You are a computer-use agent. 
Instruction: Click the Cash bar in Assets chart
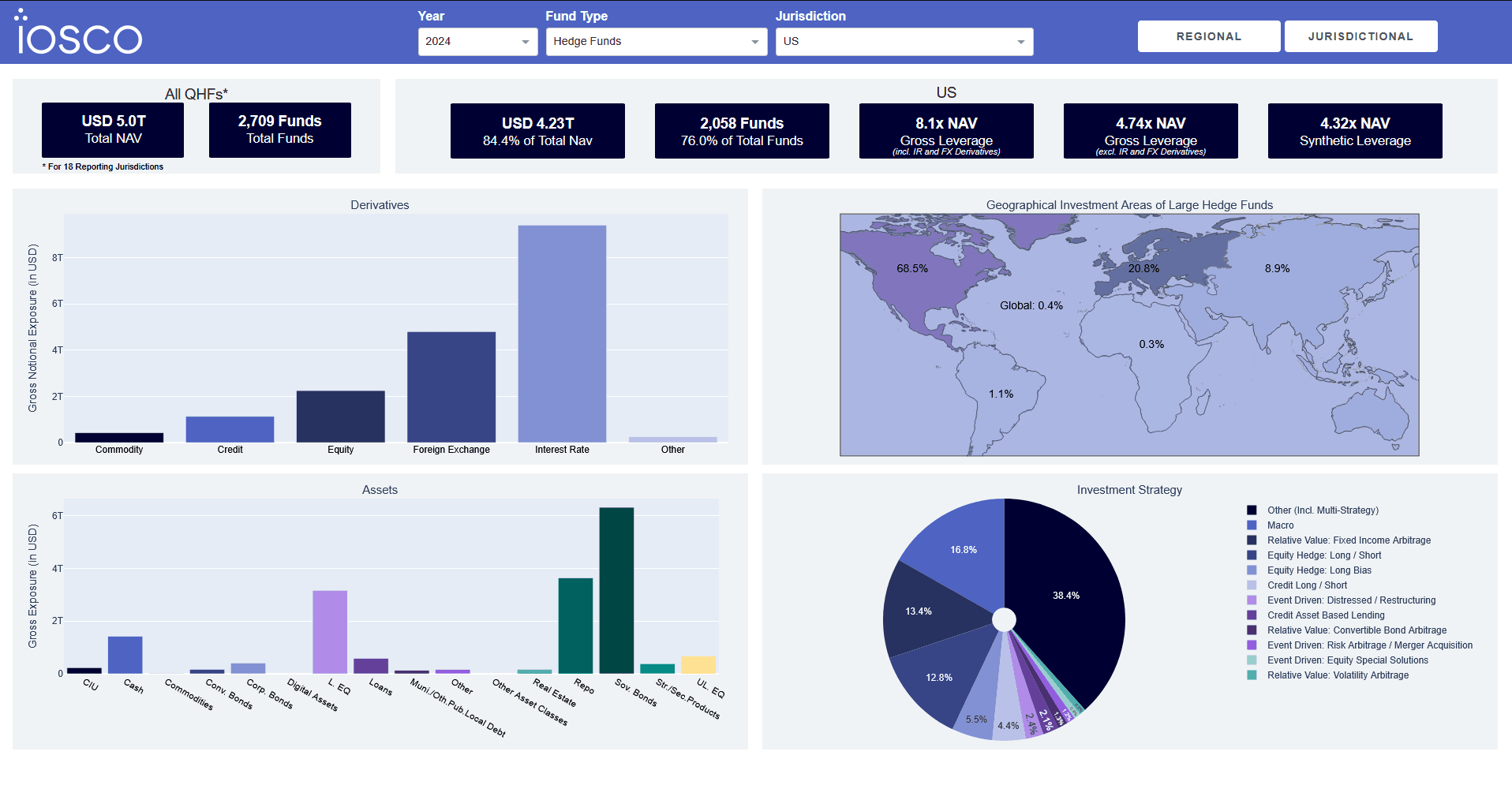tap(125, 655)
